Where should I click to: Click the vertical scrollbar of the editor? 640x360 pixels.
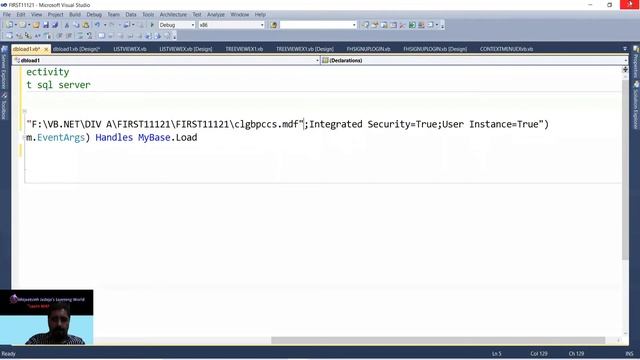[625, 169]
